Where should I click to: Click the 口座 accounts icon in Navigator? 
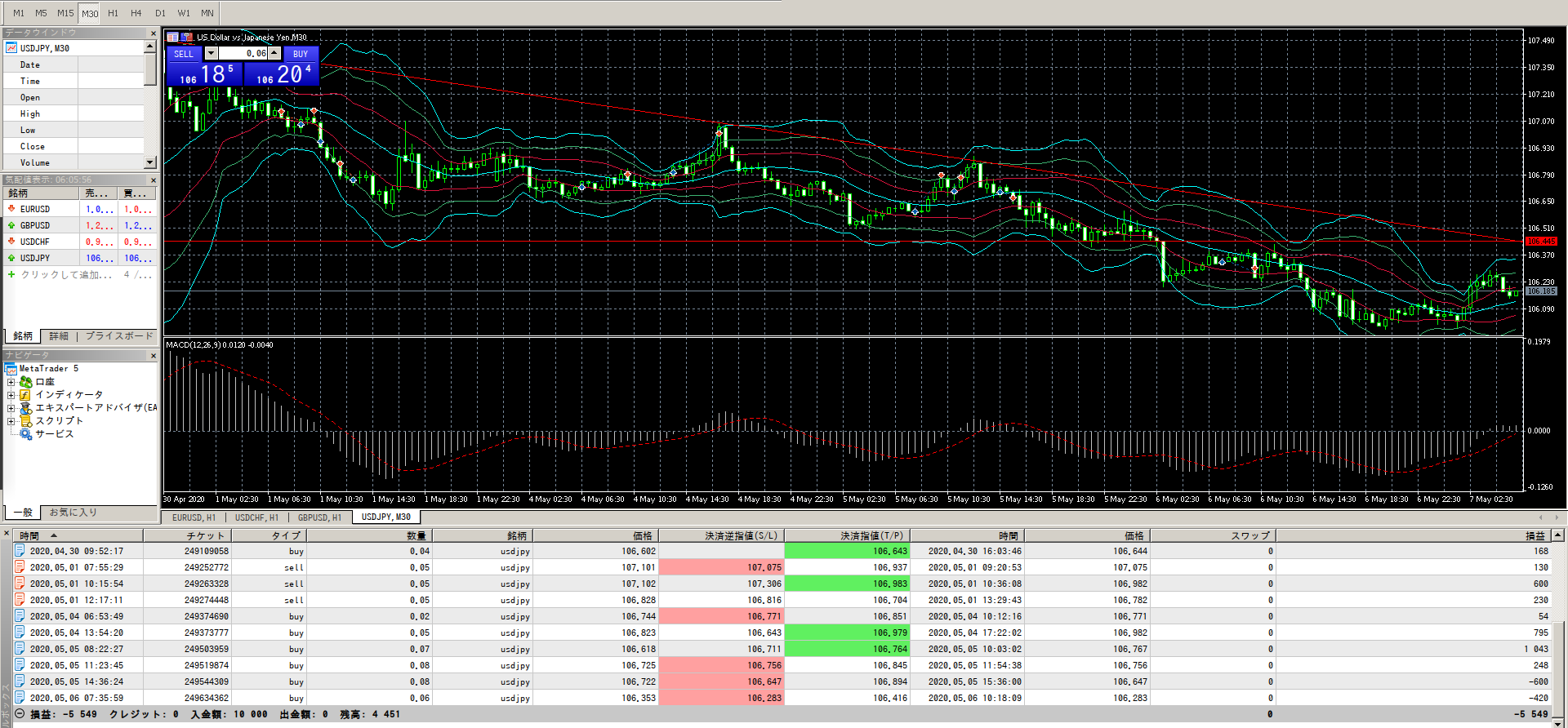(x=26, y=382)
